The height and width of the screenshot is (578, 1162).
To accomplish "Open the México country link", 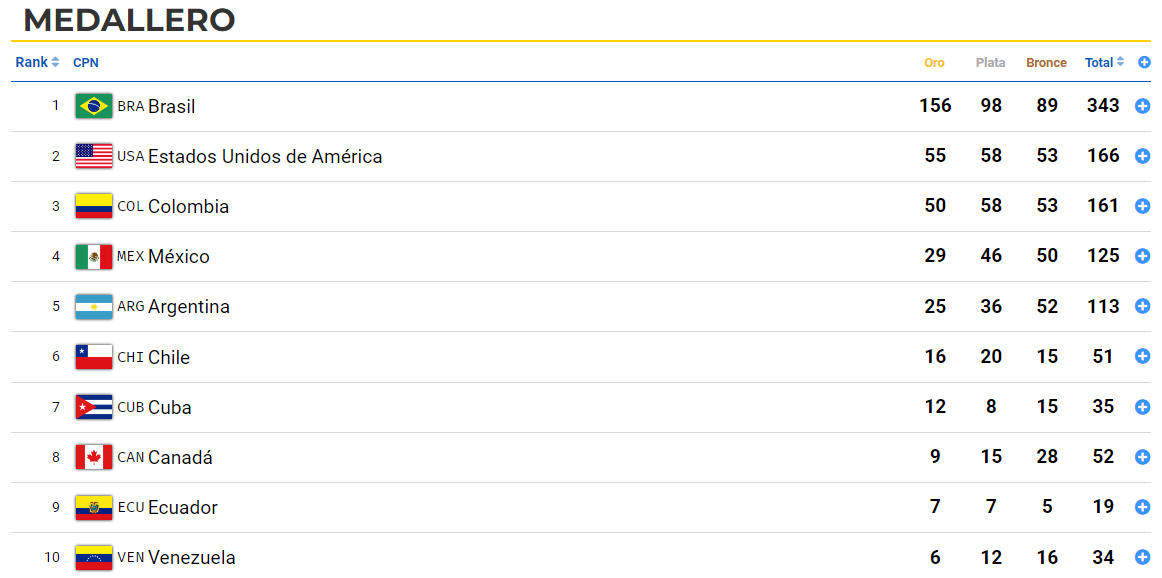I will click(x=179, y=256).
